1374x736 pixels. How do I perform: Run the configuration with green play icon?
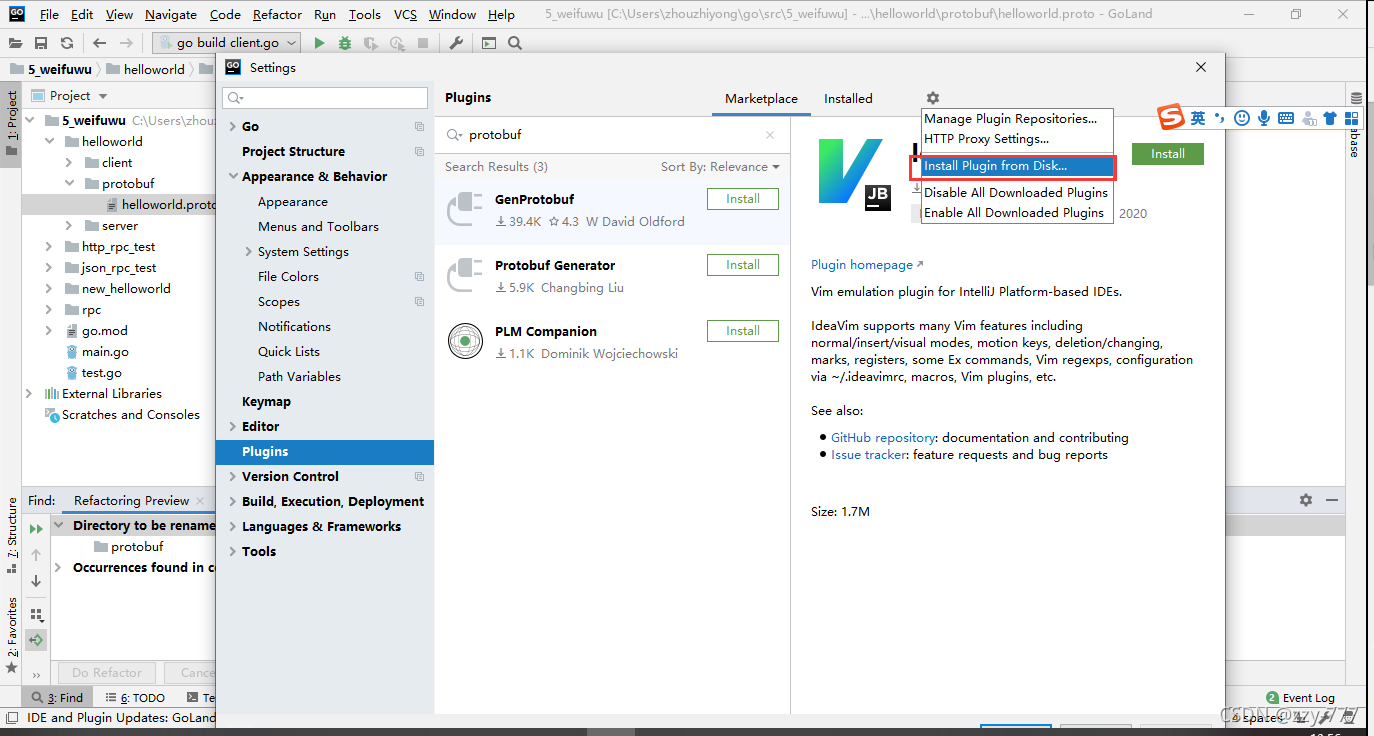point(319,43)
